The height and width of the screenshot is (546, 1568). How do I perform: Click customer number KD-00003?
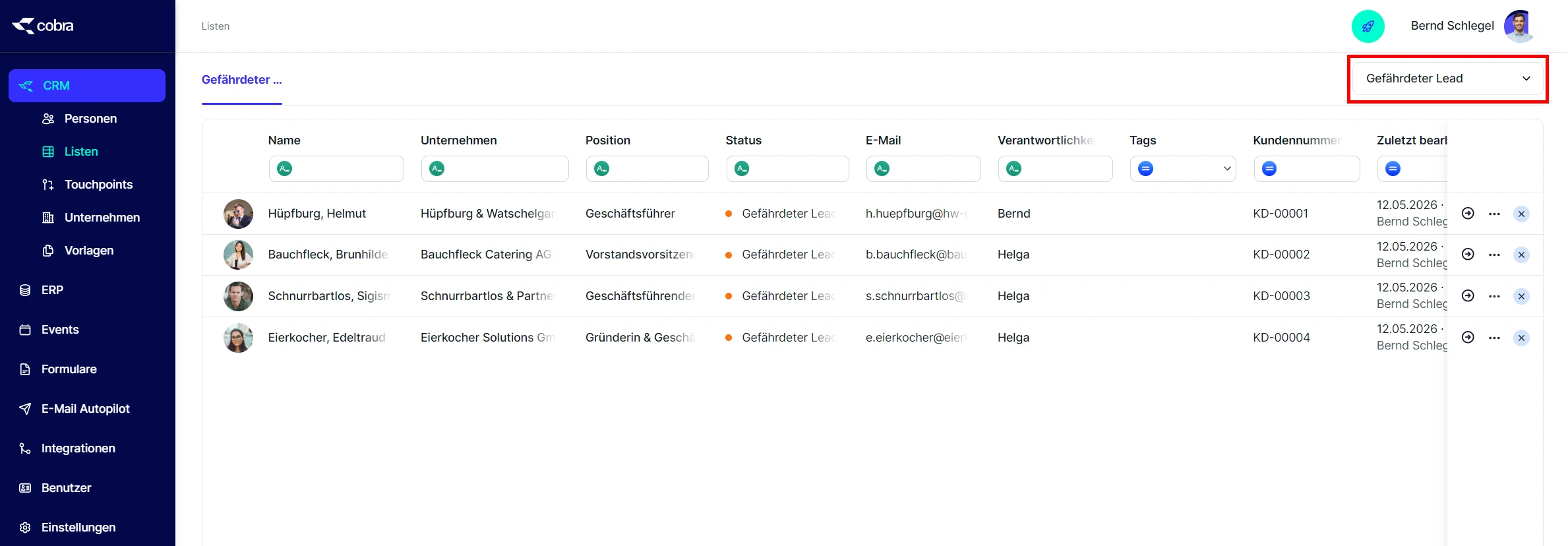tap(1281, 296)
